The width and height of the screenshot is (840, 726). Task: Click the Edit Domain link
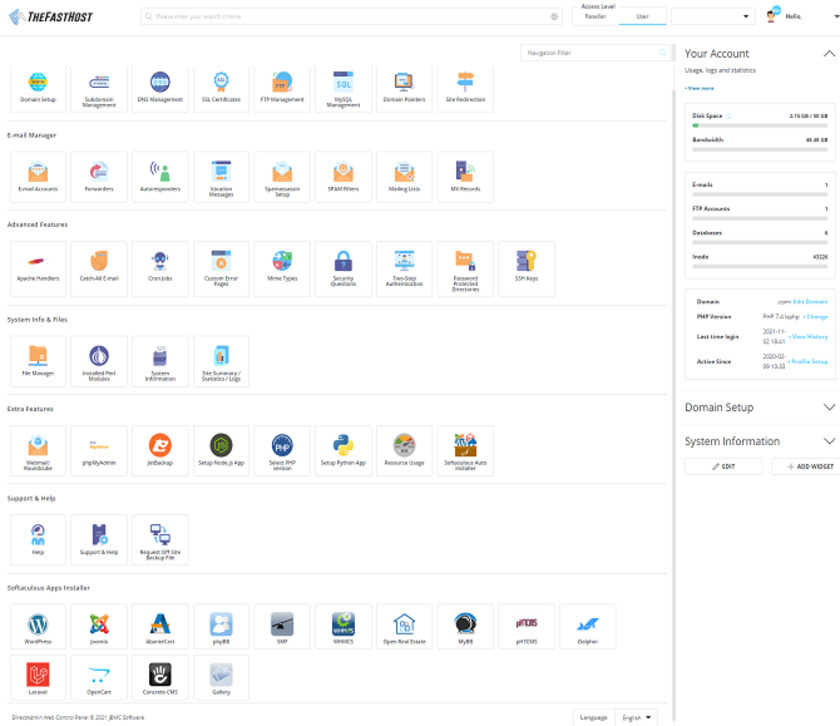coord(810,302)
